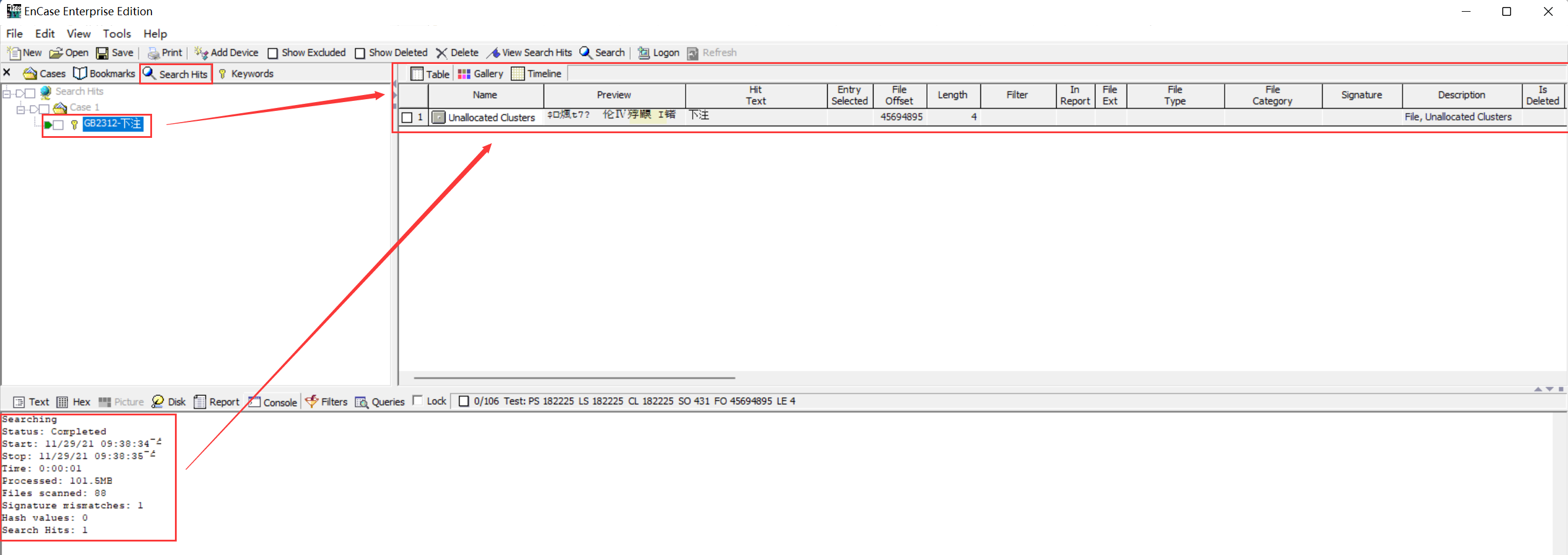Click the pane resize down-arrow above console
Screen dimensions: 1568x555
(1549, 390)
